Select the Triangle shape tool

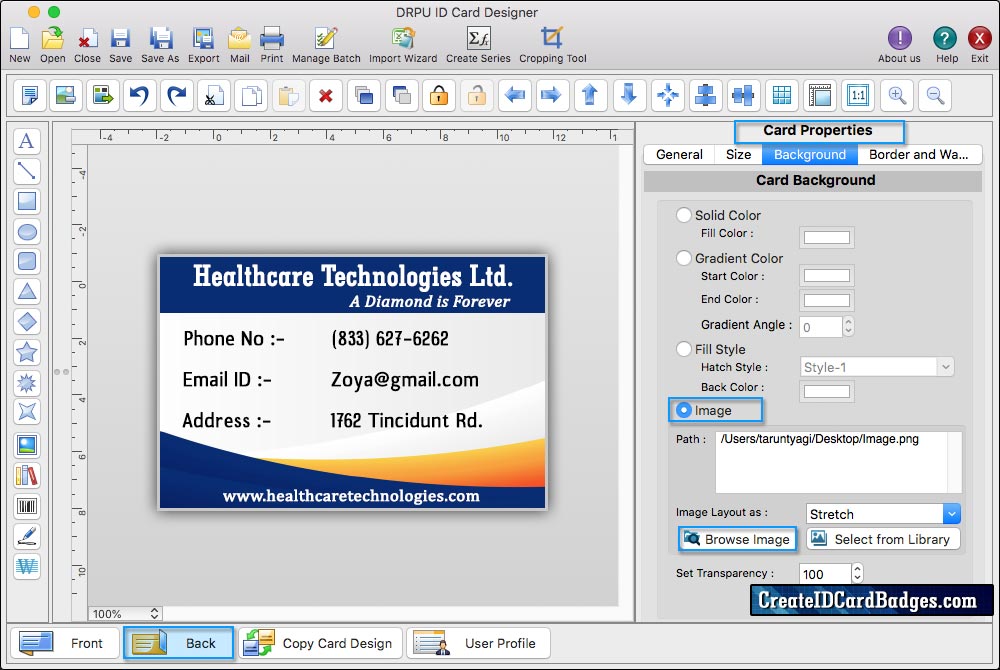pyautogui.click(x=27, y=292)
